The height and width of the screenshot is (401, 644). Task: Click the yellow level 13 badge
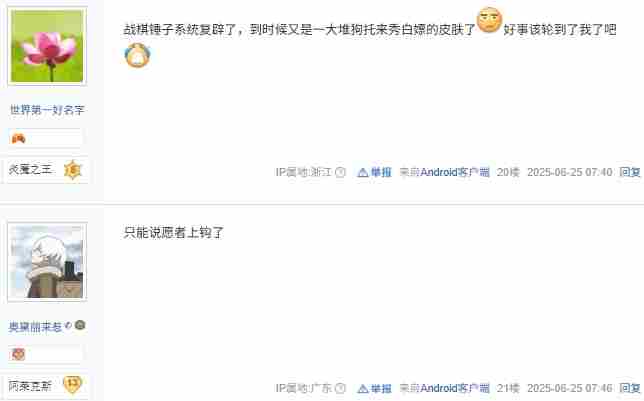pyautogui.click(x=73, y=385)
